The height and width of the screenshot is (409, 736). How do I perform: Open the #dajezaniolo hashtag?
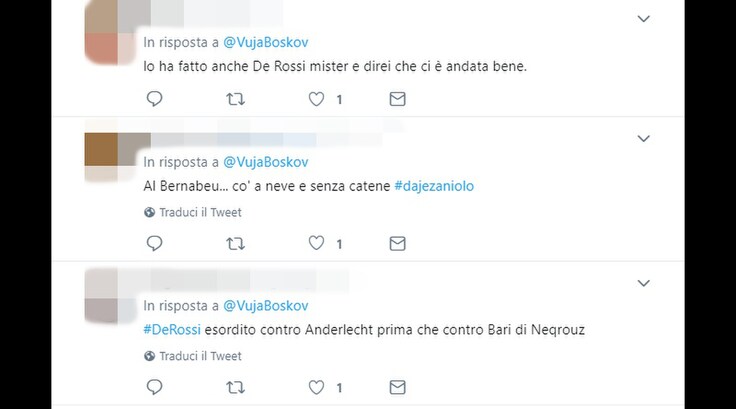434,186
